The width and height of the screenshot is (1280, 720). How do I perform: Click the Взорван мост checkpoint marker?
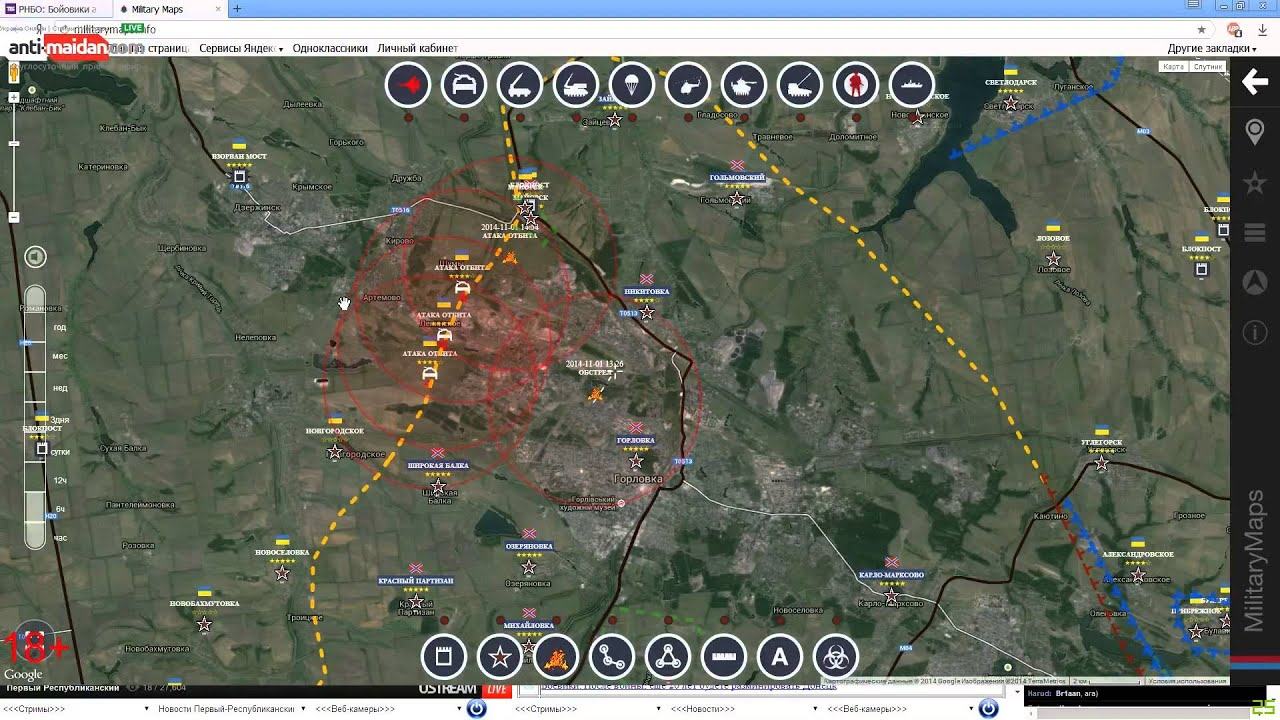[239, 178]
